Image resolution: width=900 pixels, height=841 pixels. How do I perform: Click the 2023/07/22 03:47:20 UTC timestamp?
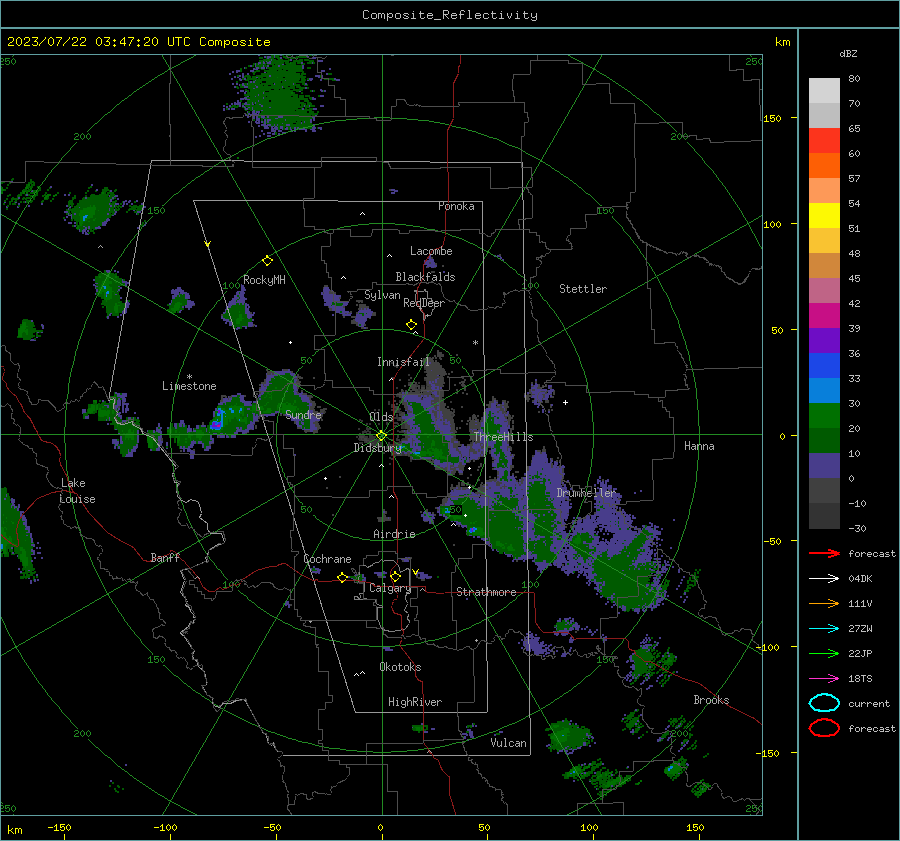(x=99, y=42)
